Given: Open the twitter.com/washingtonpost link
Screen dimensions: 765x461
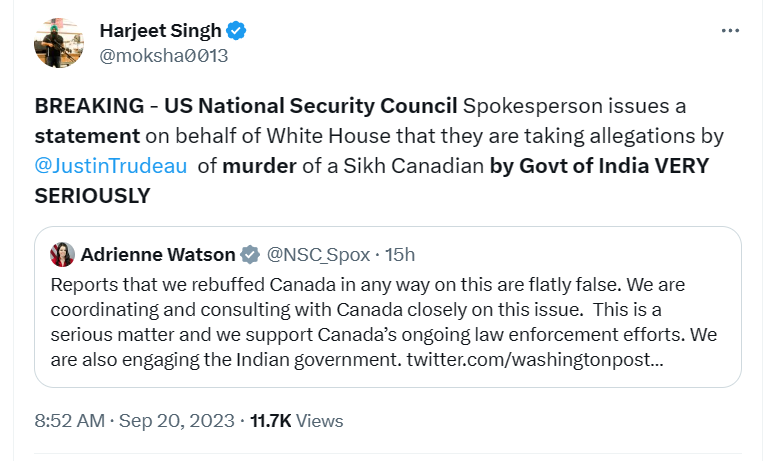Looking at the screenshot, I should [x=535, y=360].
